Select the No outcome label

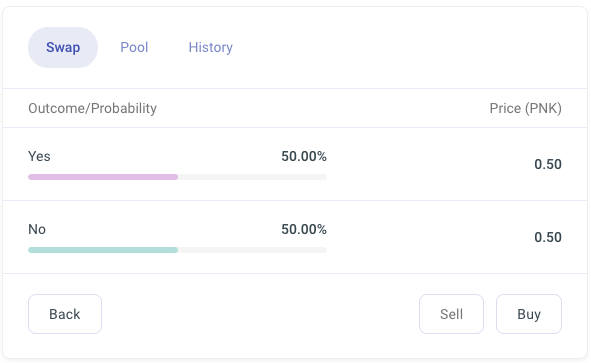click(x=37, y=229)
